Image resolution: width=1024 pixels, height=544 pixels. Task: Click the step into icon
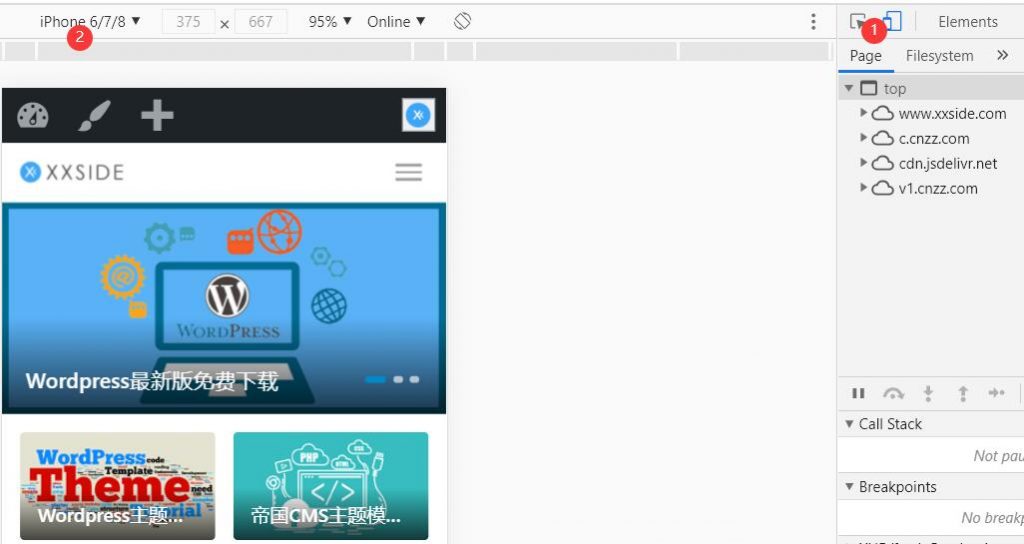(928, 393)
